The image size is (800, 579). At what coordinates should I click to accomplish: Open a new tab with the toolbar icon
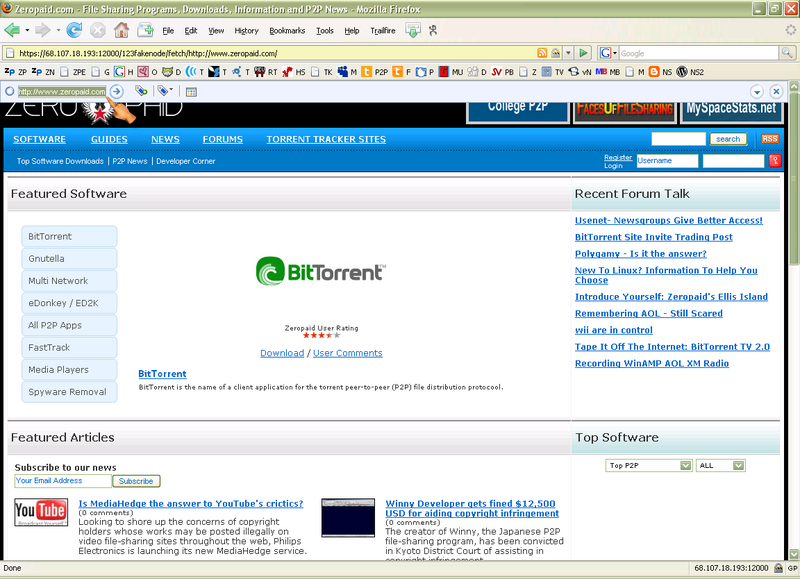(x=145, y=31)
